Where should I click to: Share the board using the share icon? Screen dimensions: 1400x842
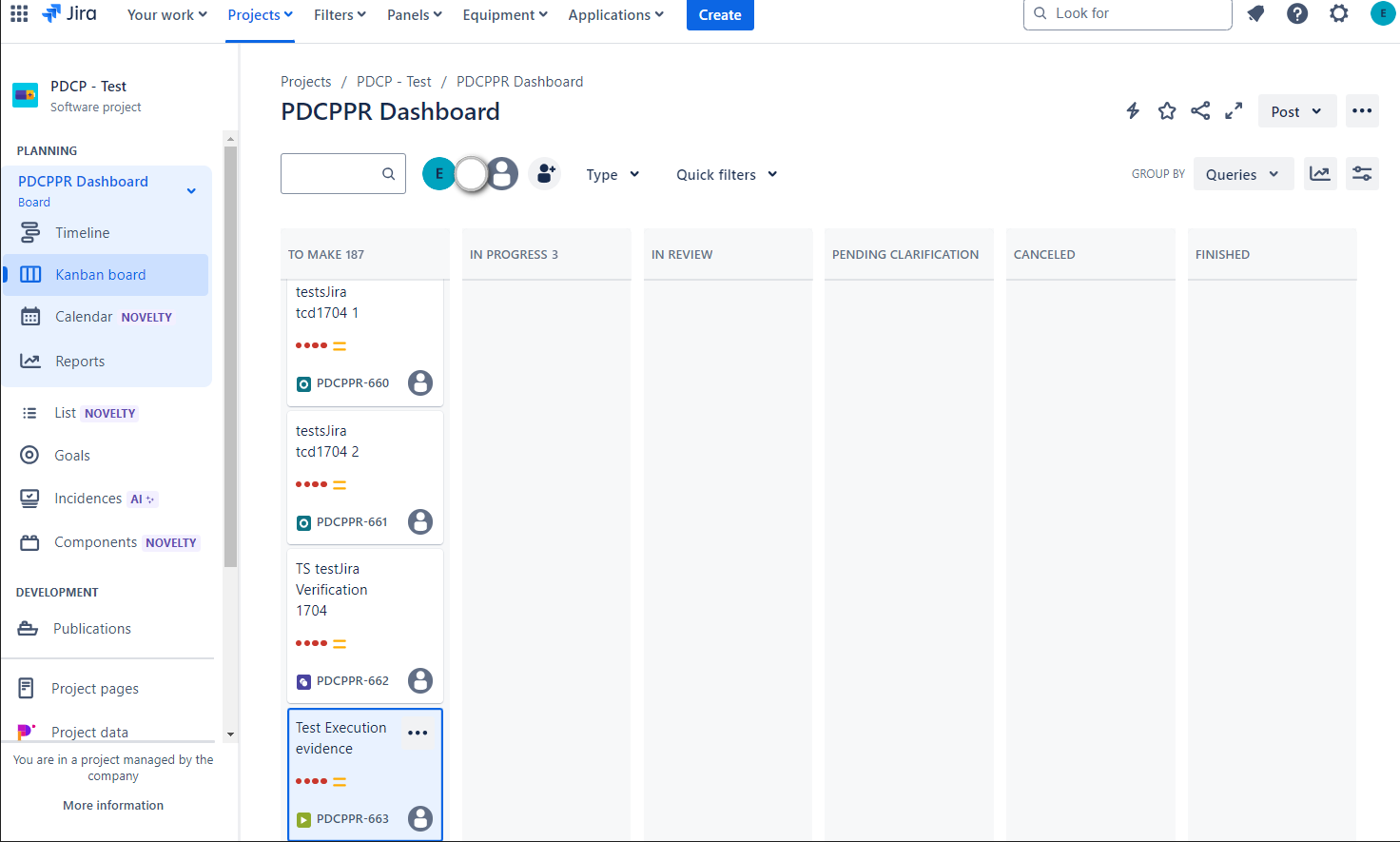(x=1200, y=110)
